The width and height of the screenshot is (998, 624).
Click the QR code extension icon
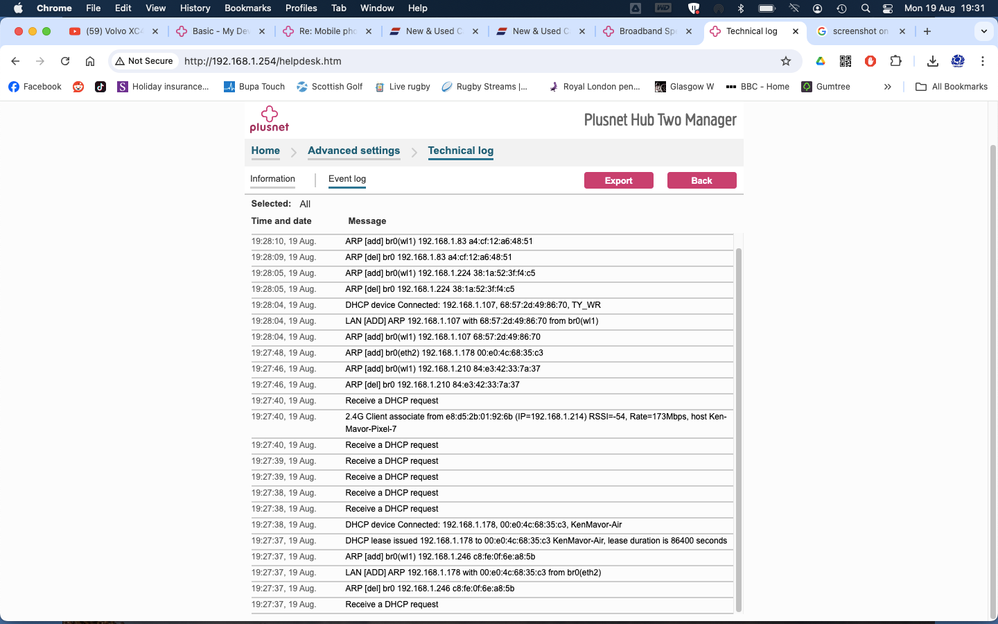click(x=845, y=61)
